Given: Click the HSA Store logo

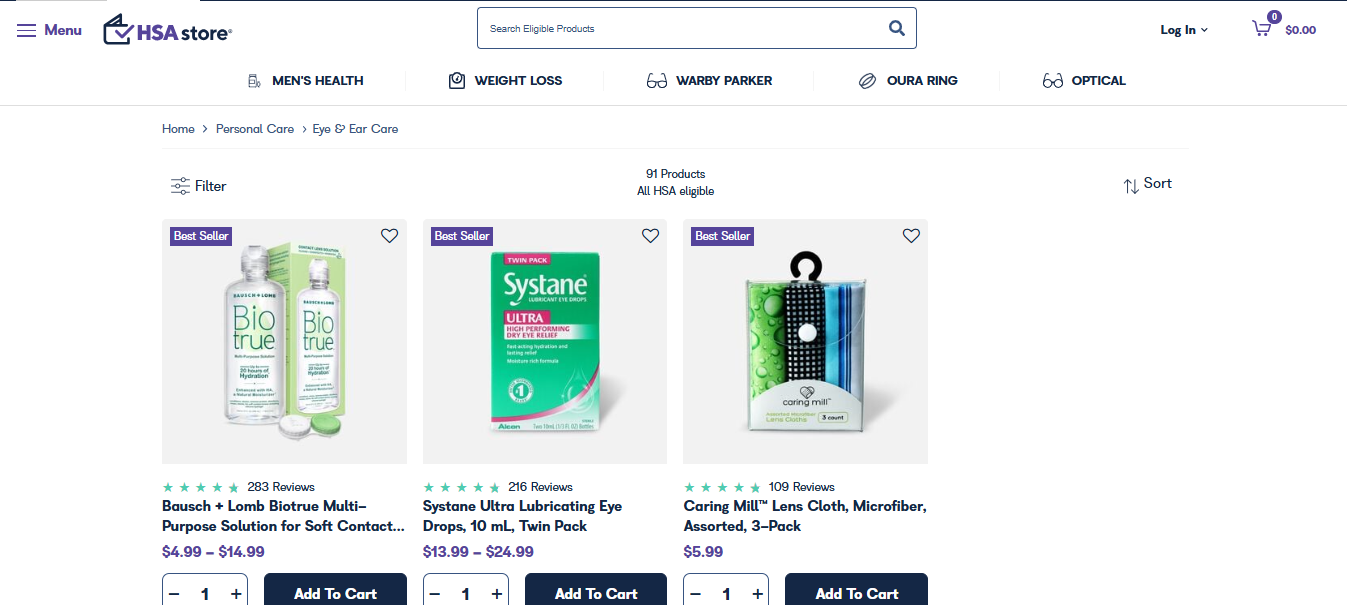Looking at the screenshot, I should coord(167,30).
